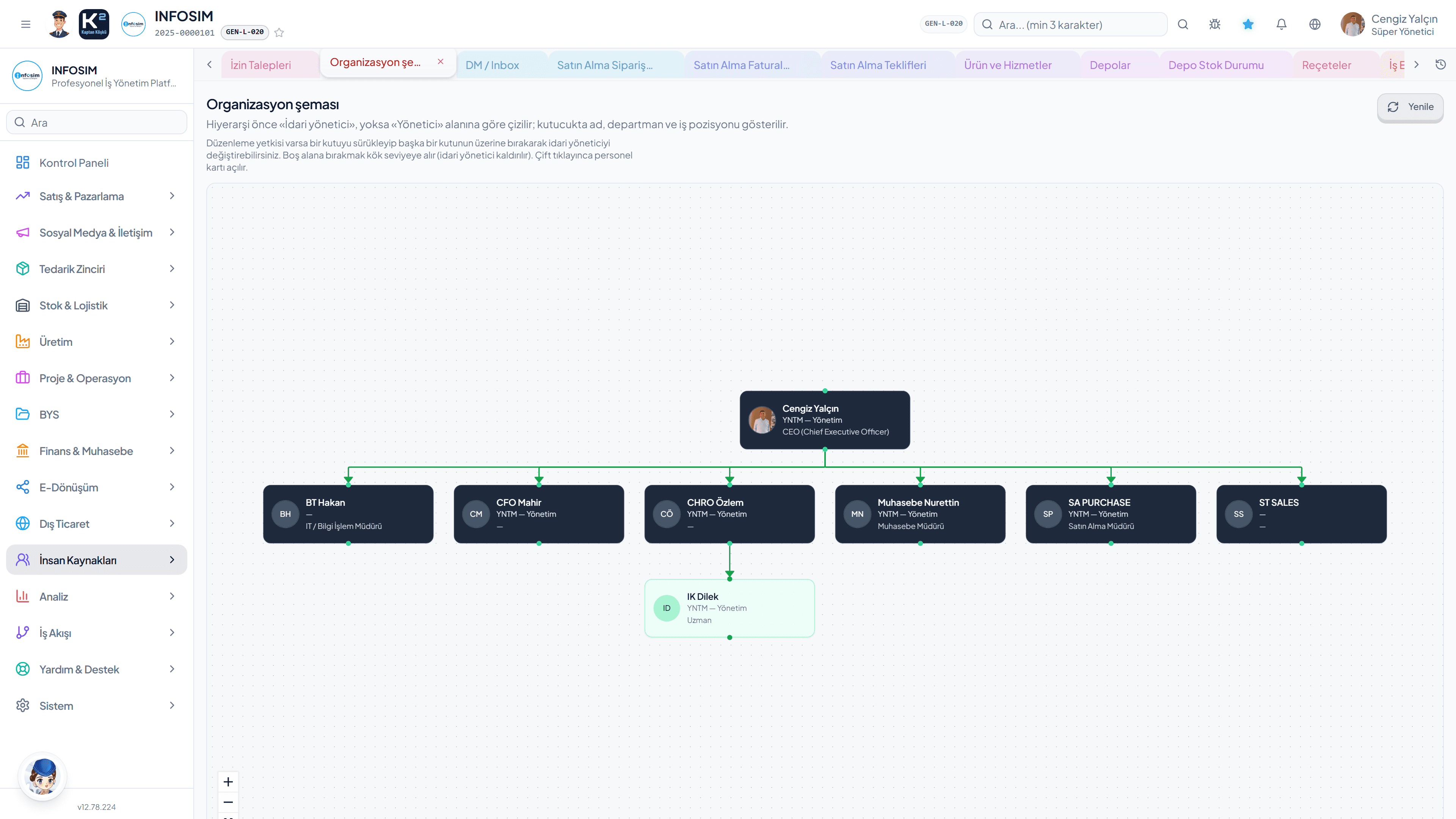Click the Yenile refresh button

pyautogui.click(x=1410, y=107)
